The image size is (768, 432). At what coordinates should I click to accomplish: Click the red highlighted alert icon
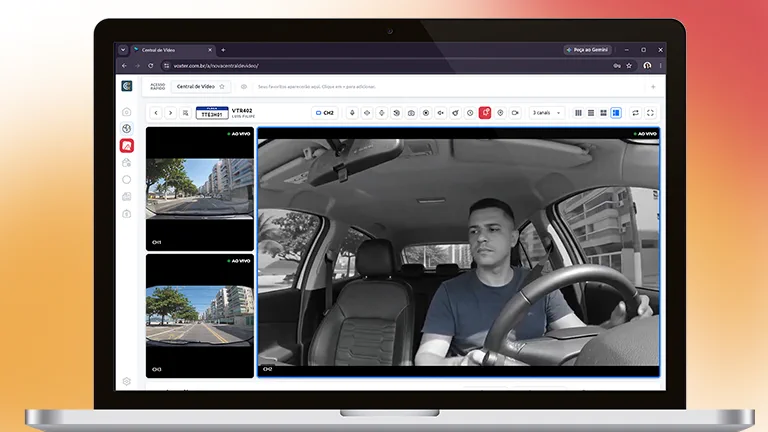click(485, 113)
